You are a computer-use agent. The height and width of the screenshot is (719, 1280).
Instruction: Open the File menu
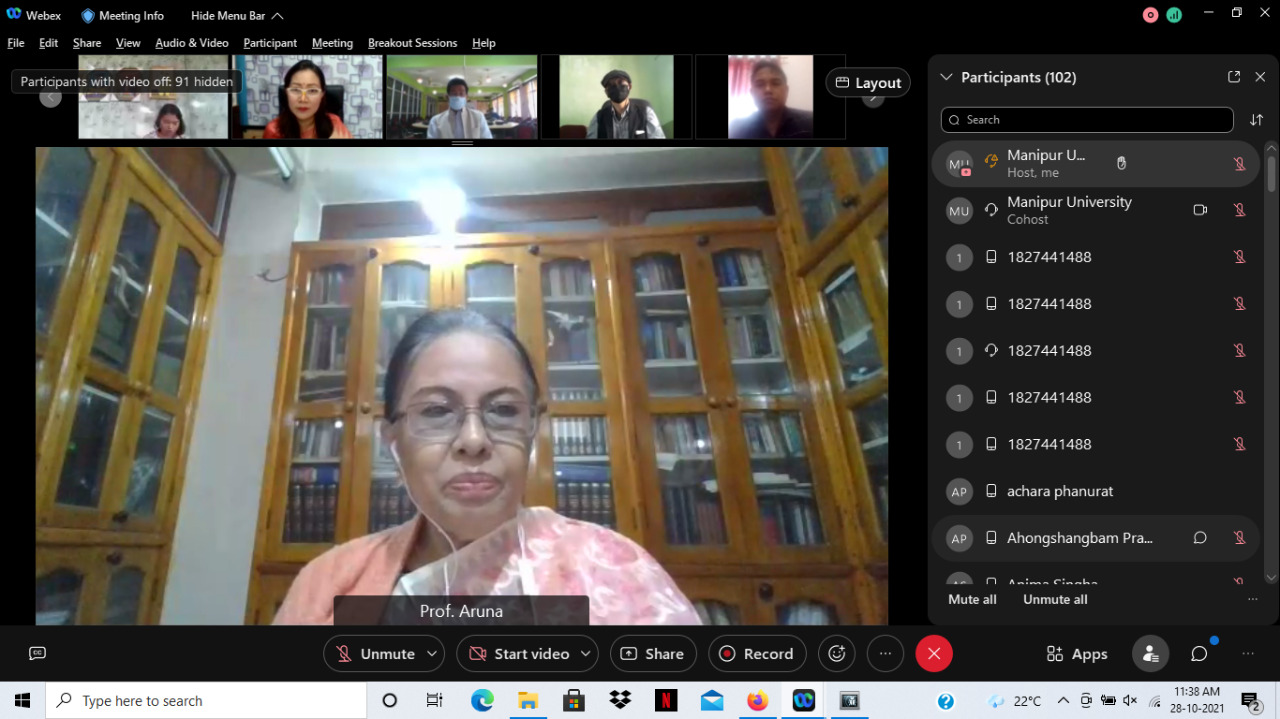(x=16, y=43)
